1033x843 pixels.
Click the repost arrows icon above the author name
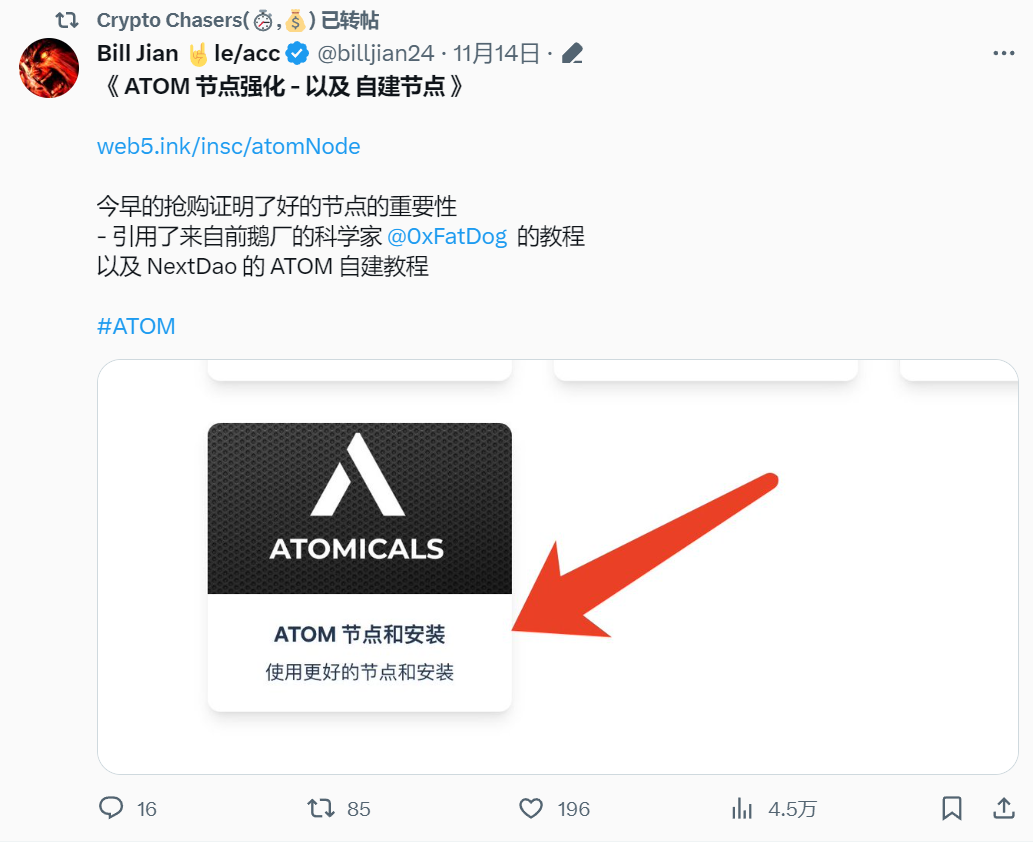coord(67,20)
